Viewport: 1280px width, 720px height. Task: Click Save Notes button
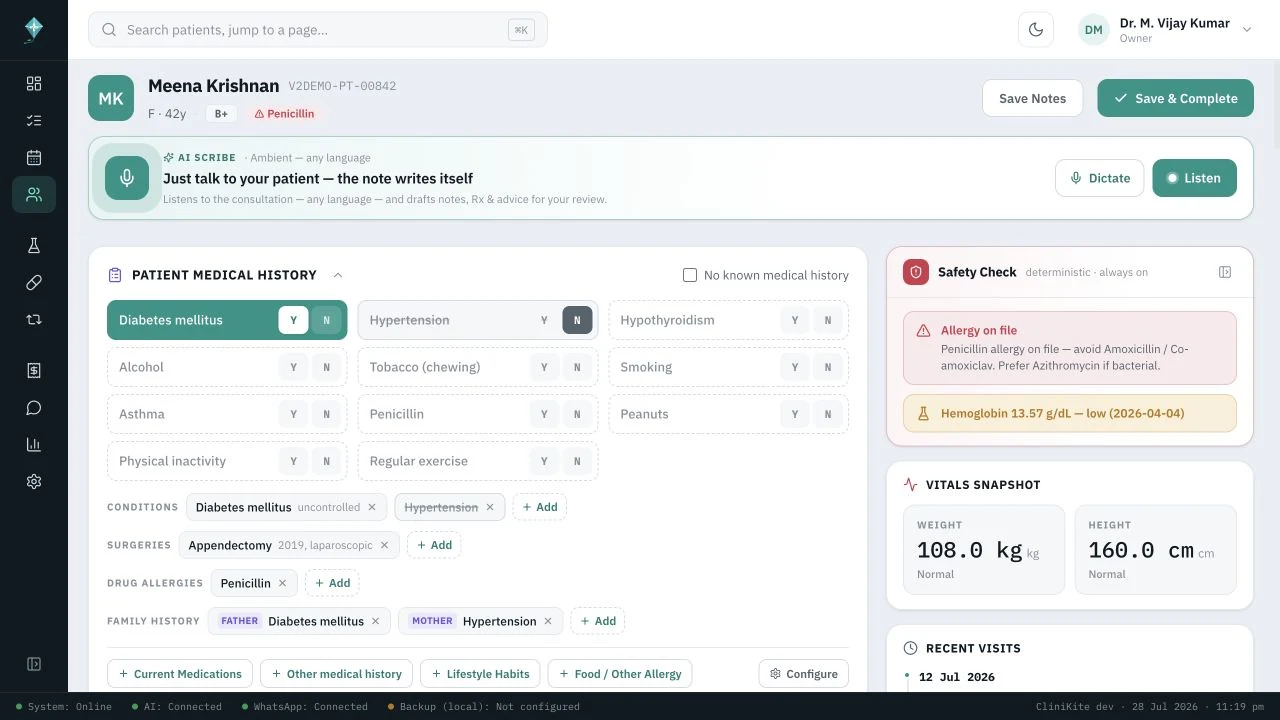pos(1032,98)
